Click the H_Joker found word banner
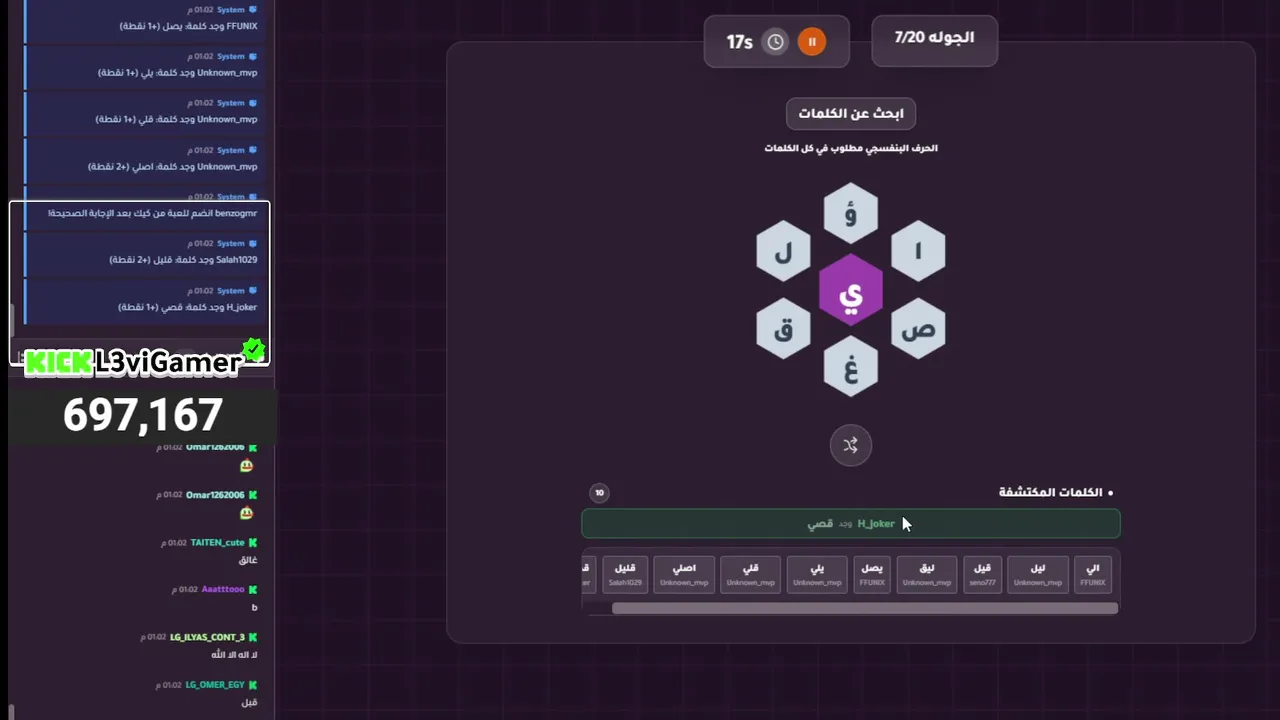The width and height of the screenshot is (1280, 720). point(851,524)
